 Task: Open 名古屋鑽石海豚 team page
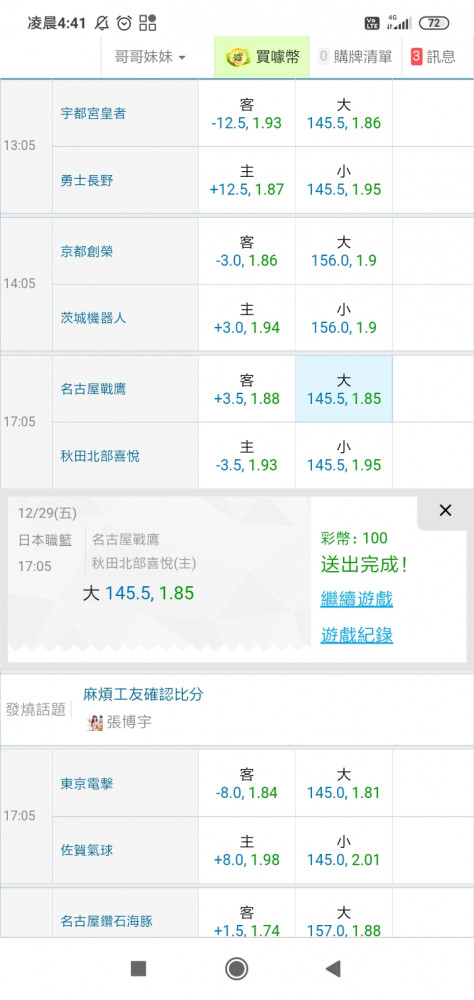point(107,921)
